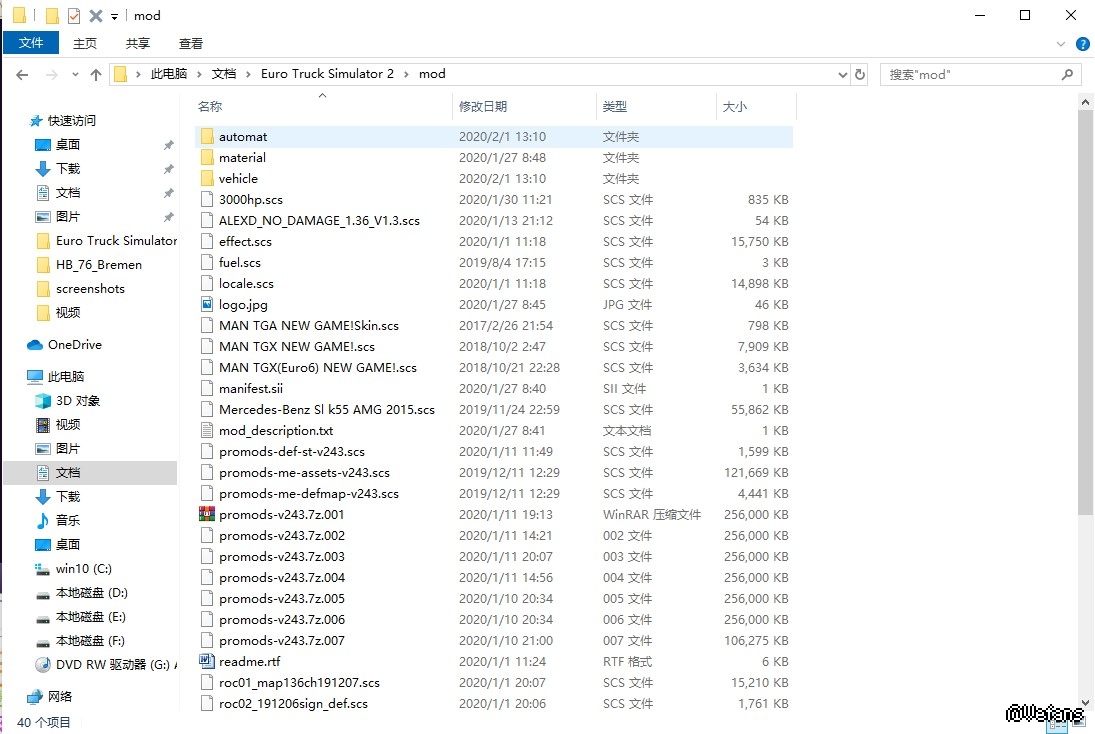
Task: Select the WinRAR archive promods-v243.7z.001
Action: click(281, 515)
